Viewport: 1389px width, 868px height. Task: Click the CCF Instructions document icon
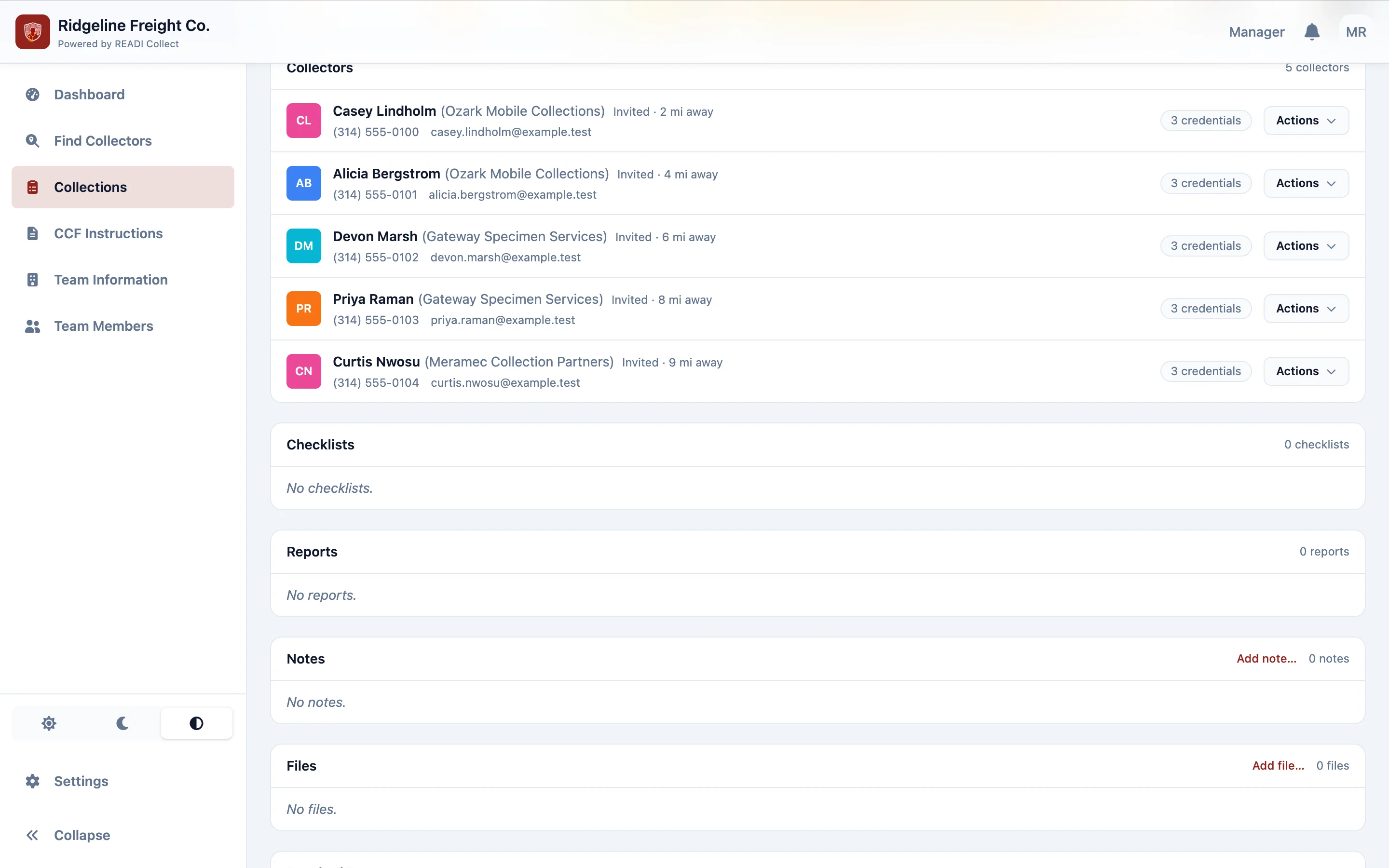[x=33, y=234]
